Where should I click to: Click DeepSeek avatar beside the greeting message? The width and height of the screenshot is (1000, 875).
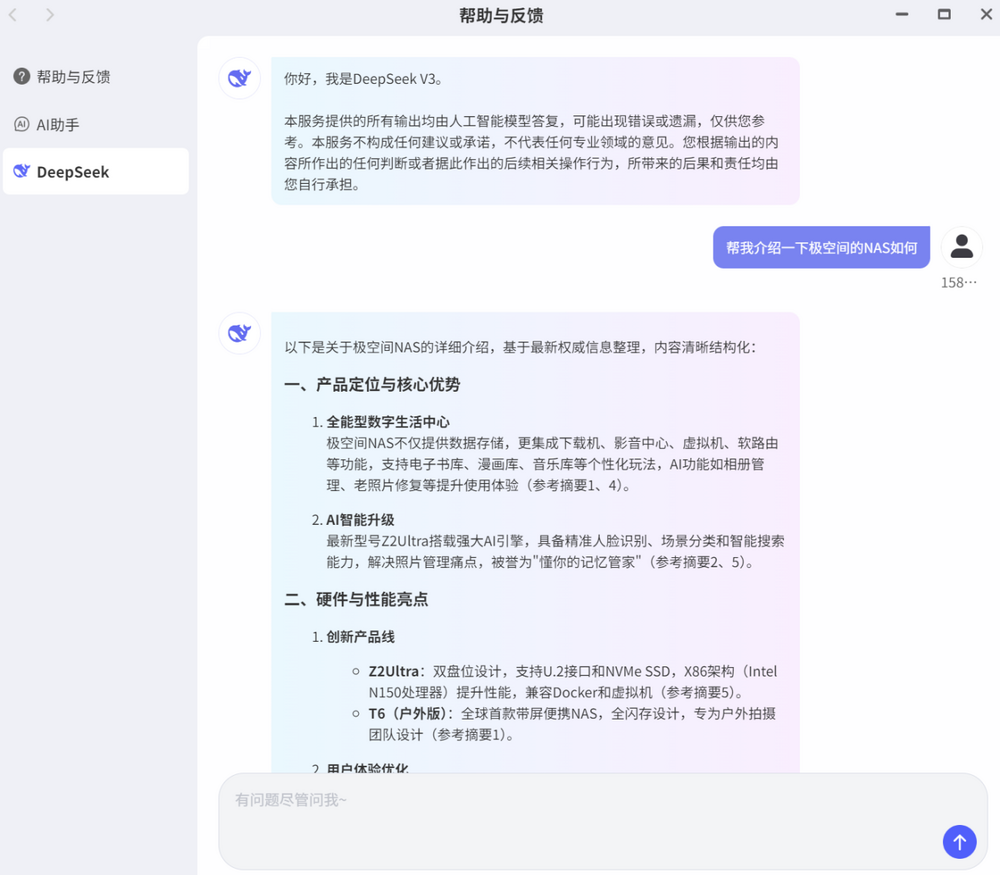(x=239, y=78)
